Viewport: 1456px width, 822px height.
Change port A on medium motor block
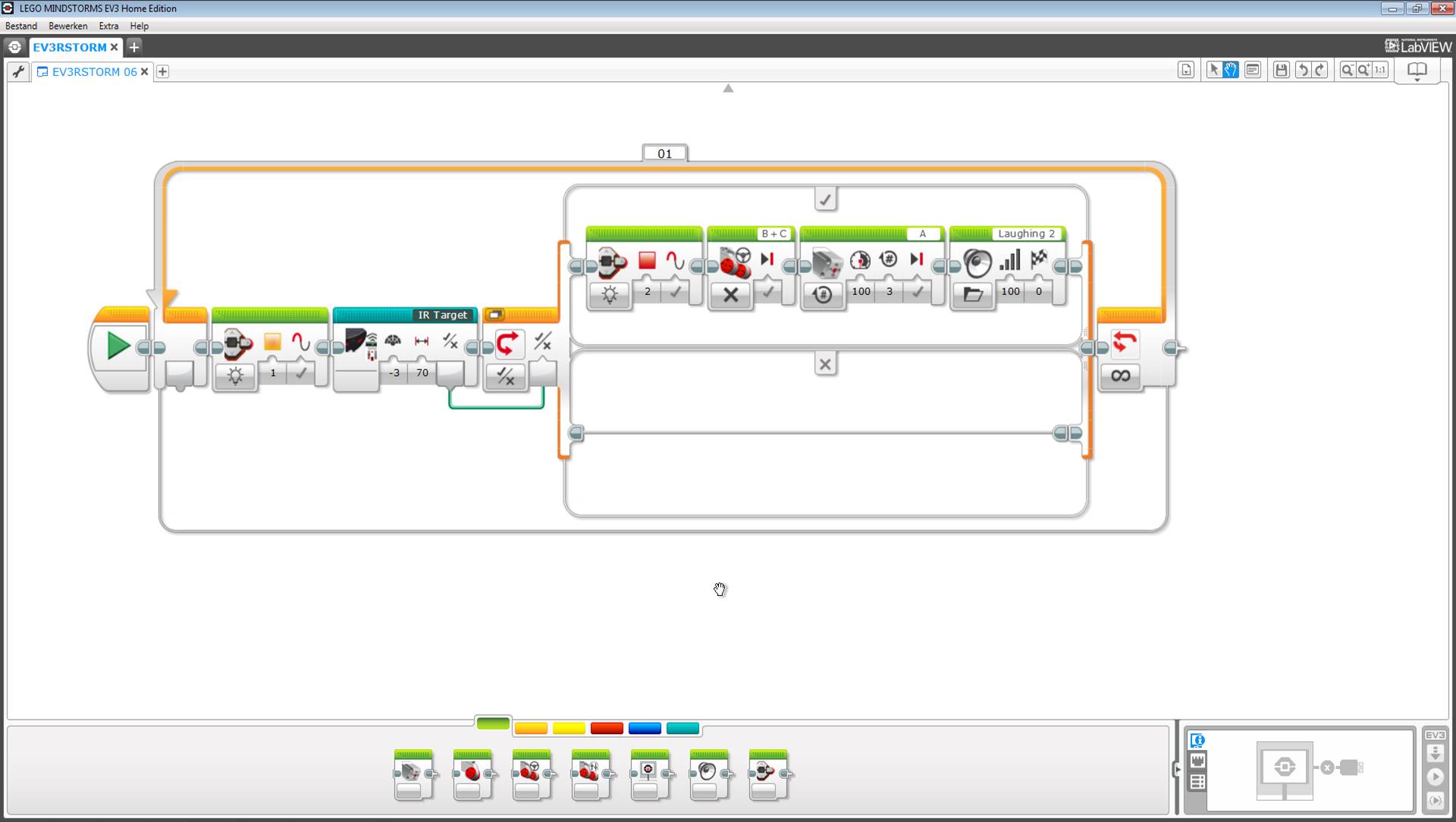point(923,234)
